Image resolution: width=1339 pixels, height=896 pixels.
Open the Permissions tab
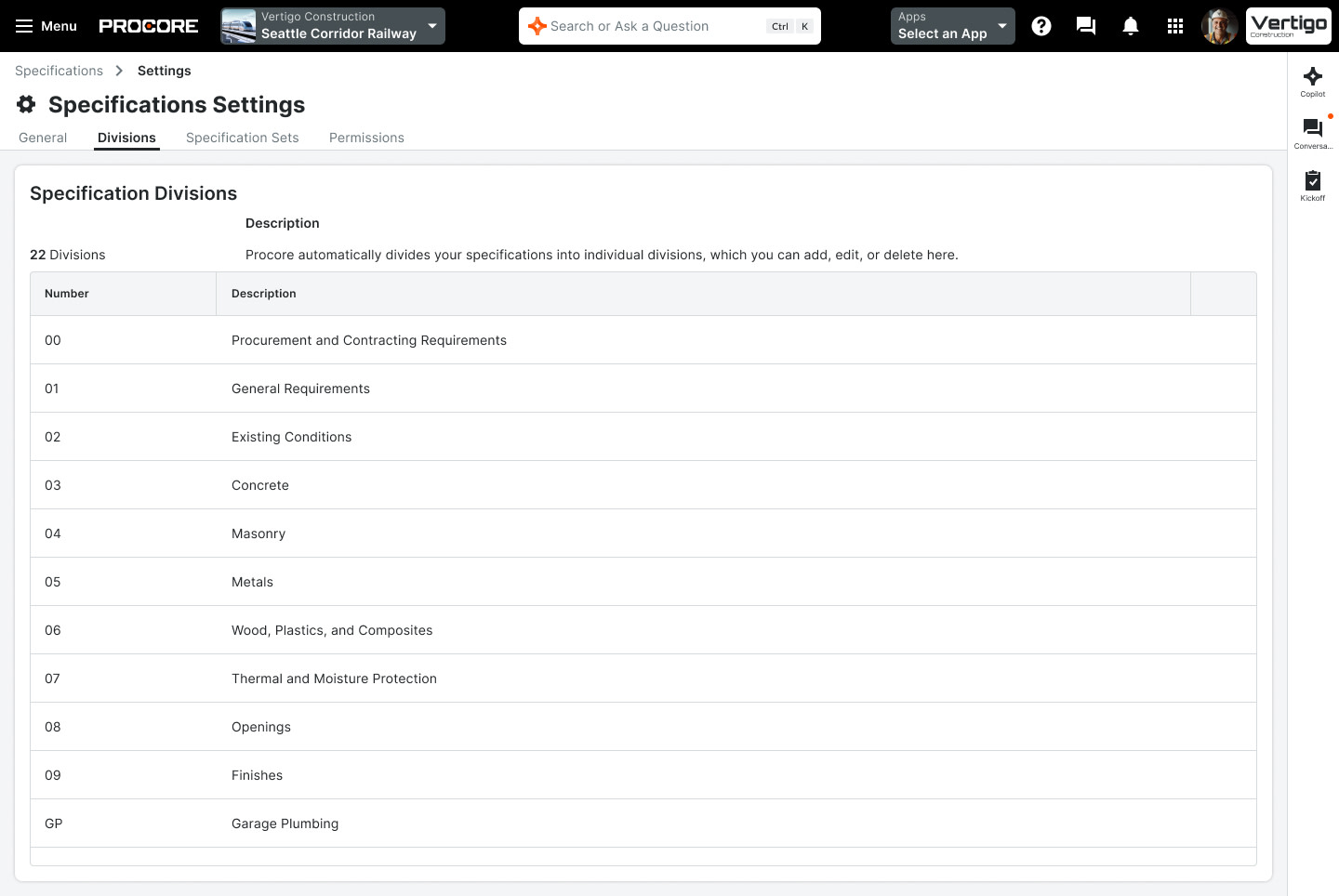[366, 138]
